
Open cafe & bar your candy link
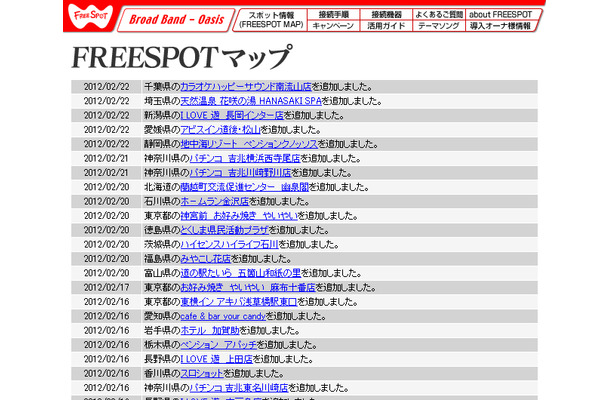click(223, 316)
